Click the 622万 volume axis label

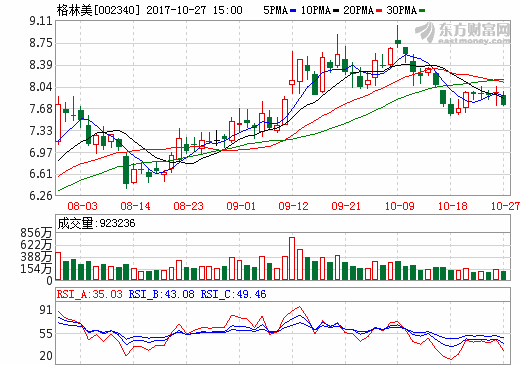pyautogui.click(x=36, y=245)
